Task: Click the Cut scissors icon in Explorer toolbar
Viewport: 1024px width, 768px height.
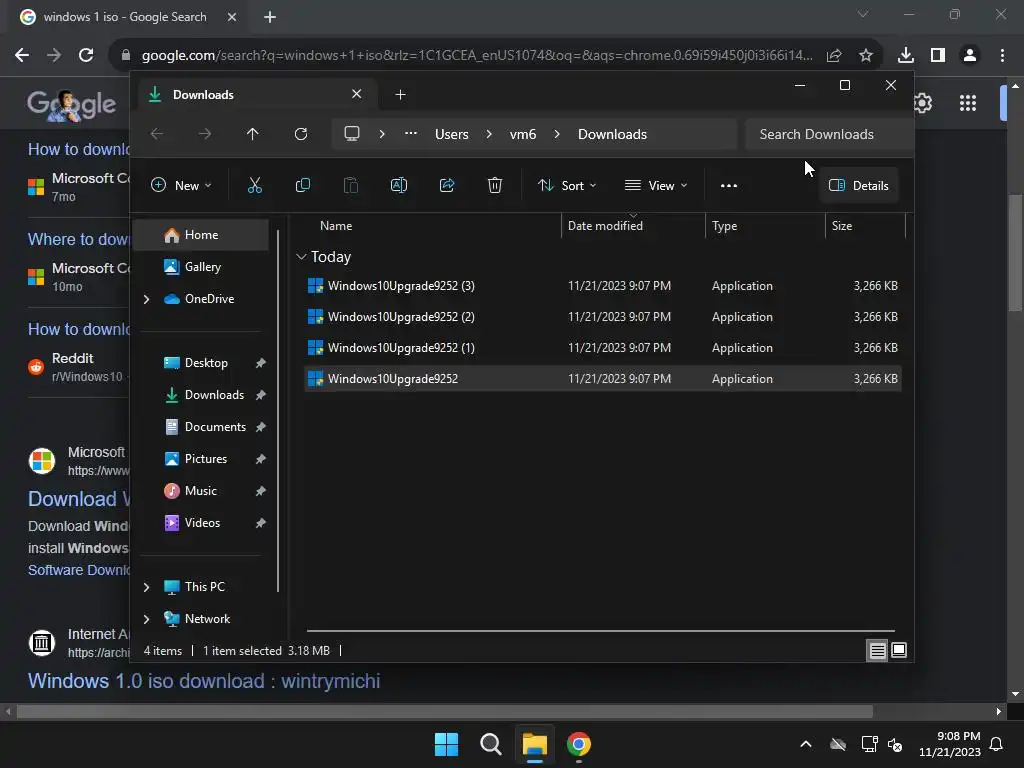Action: click(x=255, y=185)
